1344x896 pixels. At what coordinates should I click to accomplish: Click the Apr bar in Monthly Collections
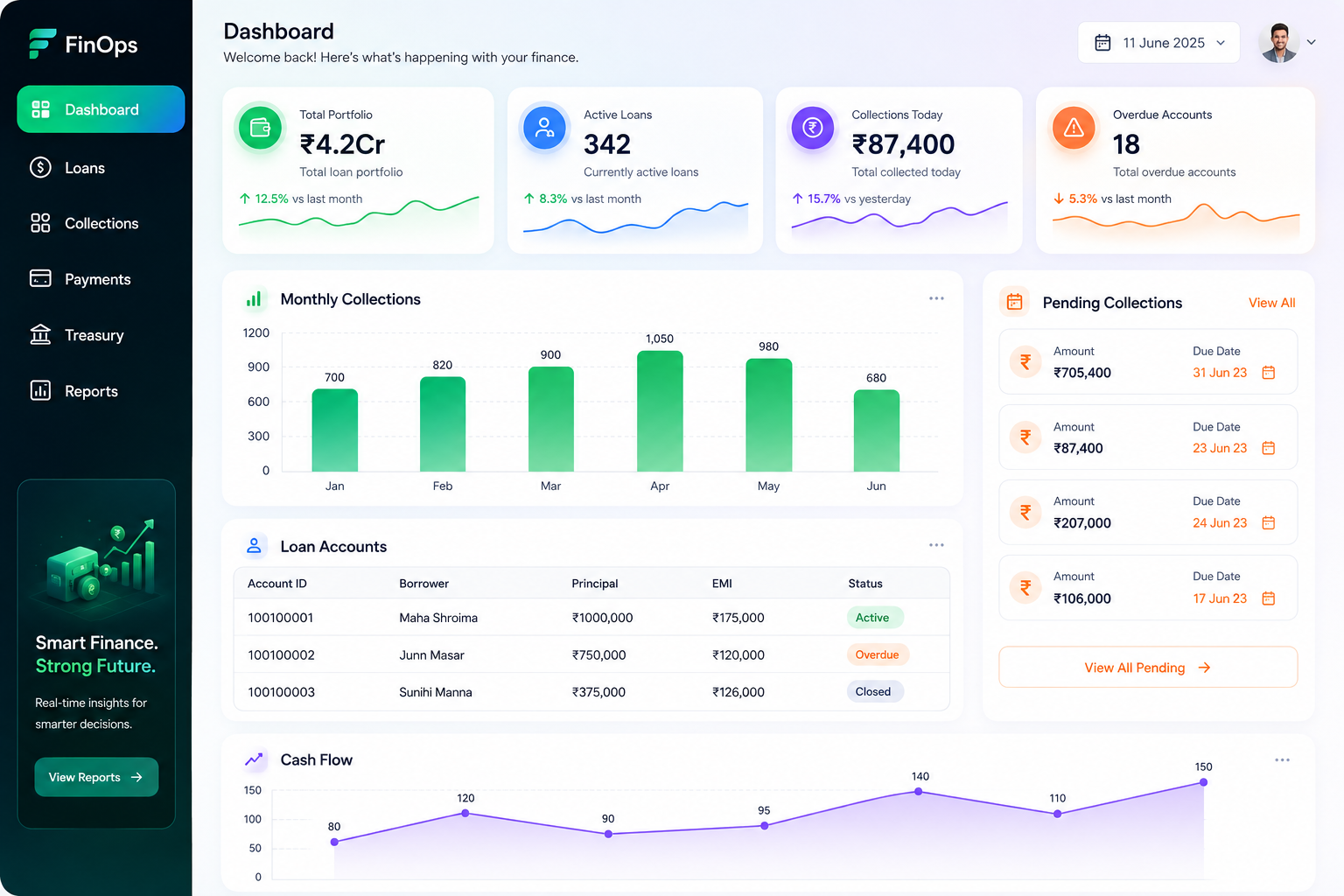point(660,411)
